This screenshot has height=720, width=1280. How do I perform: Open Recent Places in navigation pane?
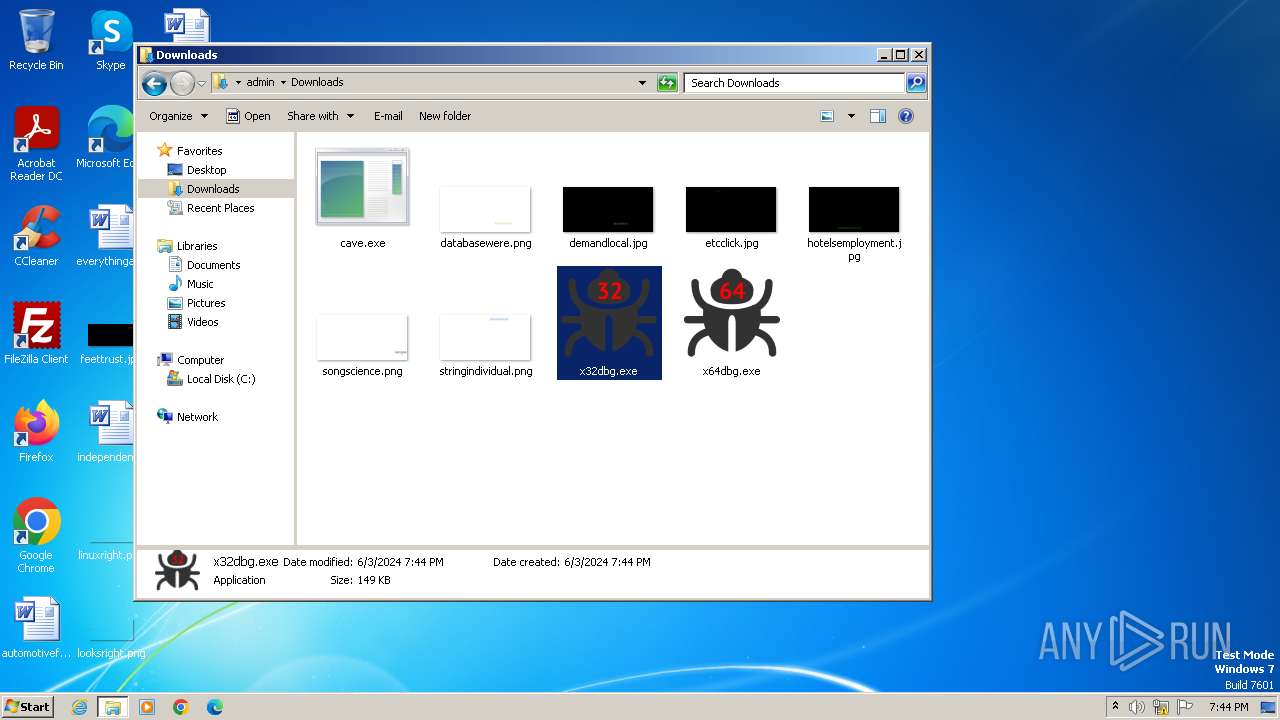220,208
